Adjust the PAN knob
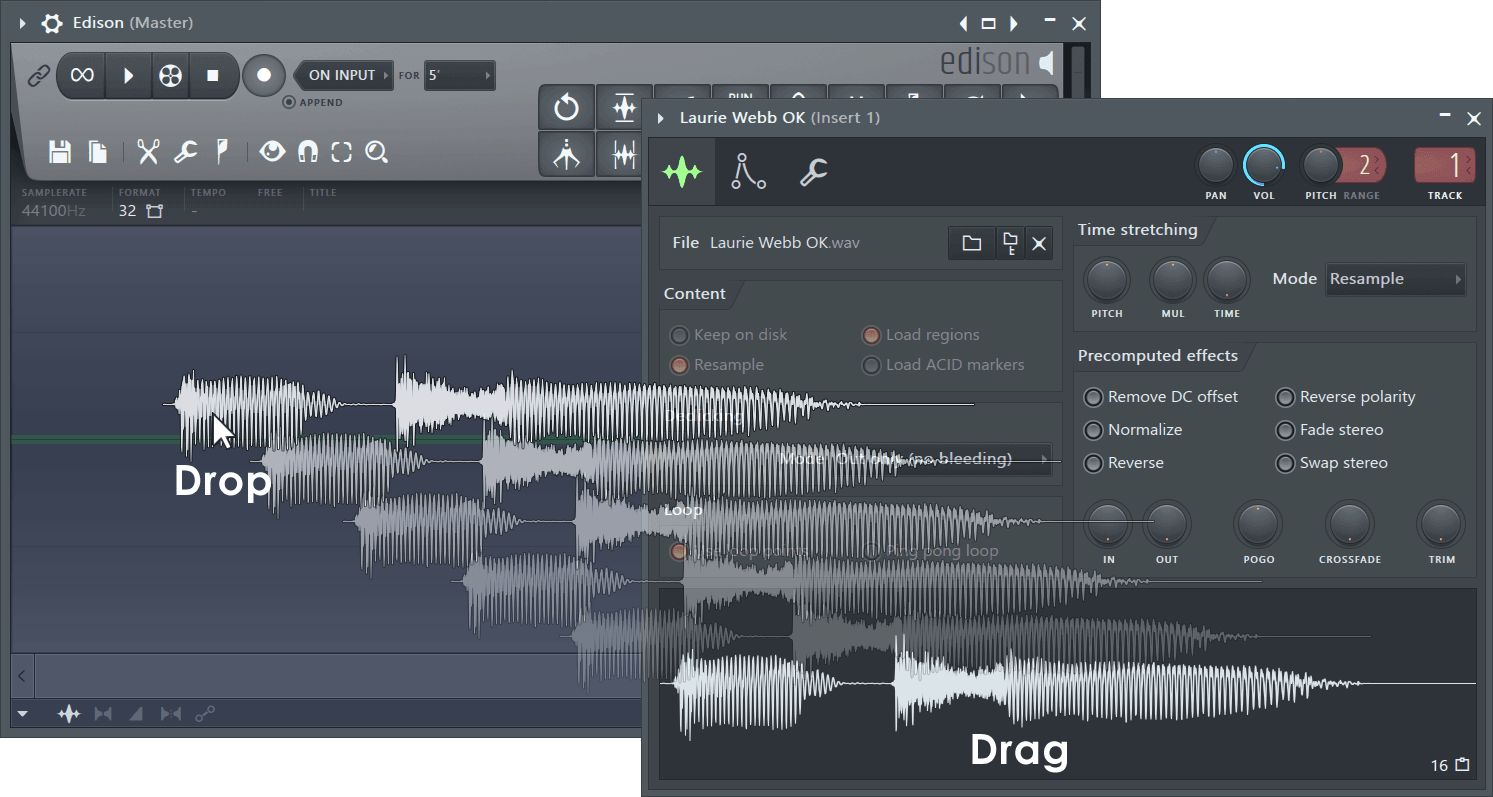This screenshot has height=797, width=1493. point(1216,165)
